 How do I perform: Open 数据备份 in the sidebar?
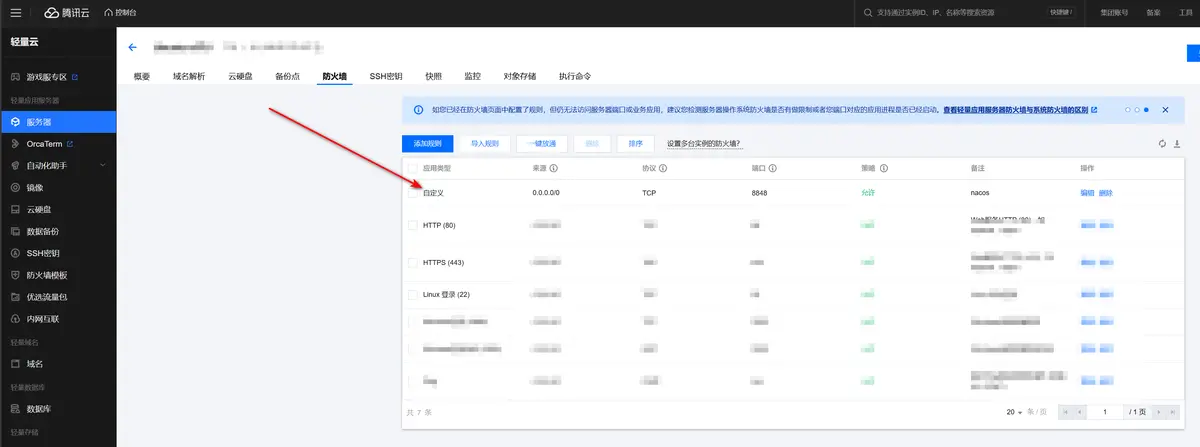(x=58, y=231)
